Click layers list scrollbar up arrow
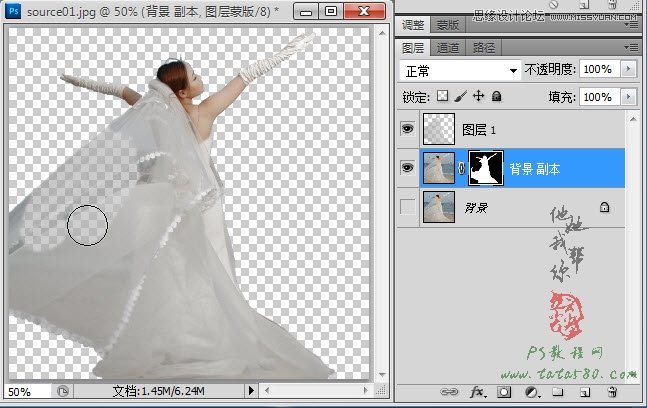This screenshot has width=647, height=408. click(633, 119)
